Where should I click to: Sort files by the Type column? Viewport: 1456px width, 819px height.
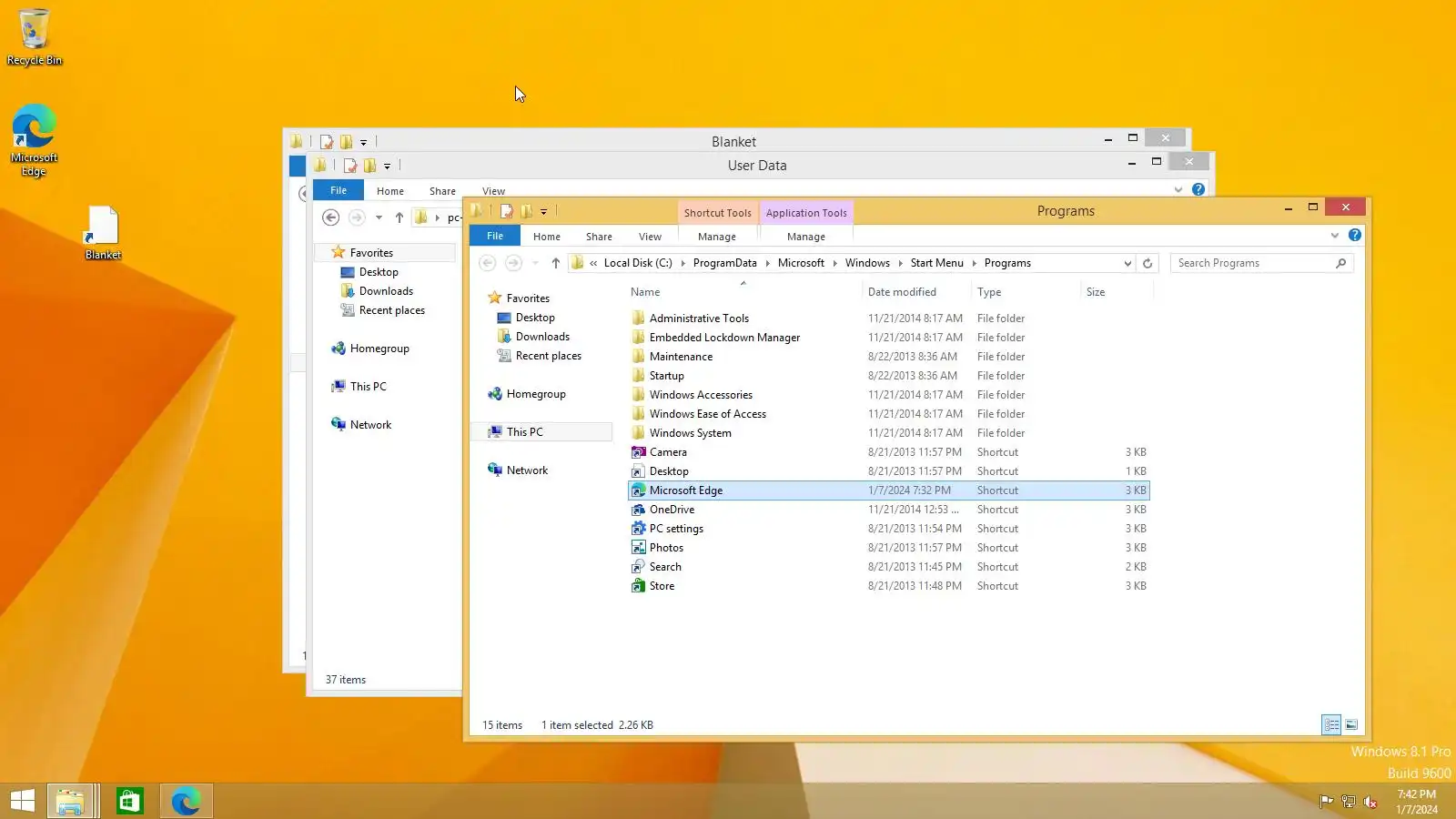click(x=1026, y=292)
